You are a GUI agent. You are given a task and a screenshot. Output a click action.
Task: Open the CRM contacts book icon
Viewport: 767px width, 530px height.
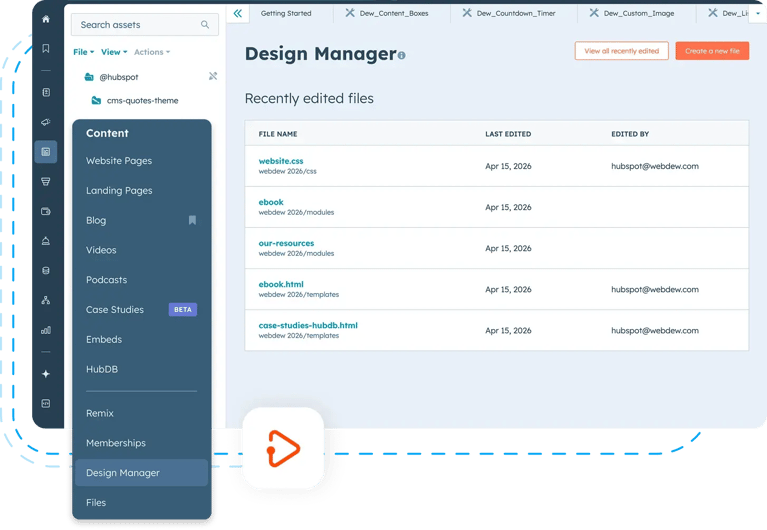pos(46,92)
